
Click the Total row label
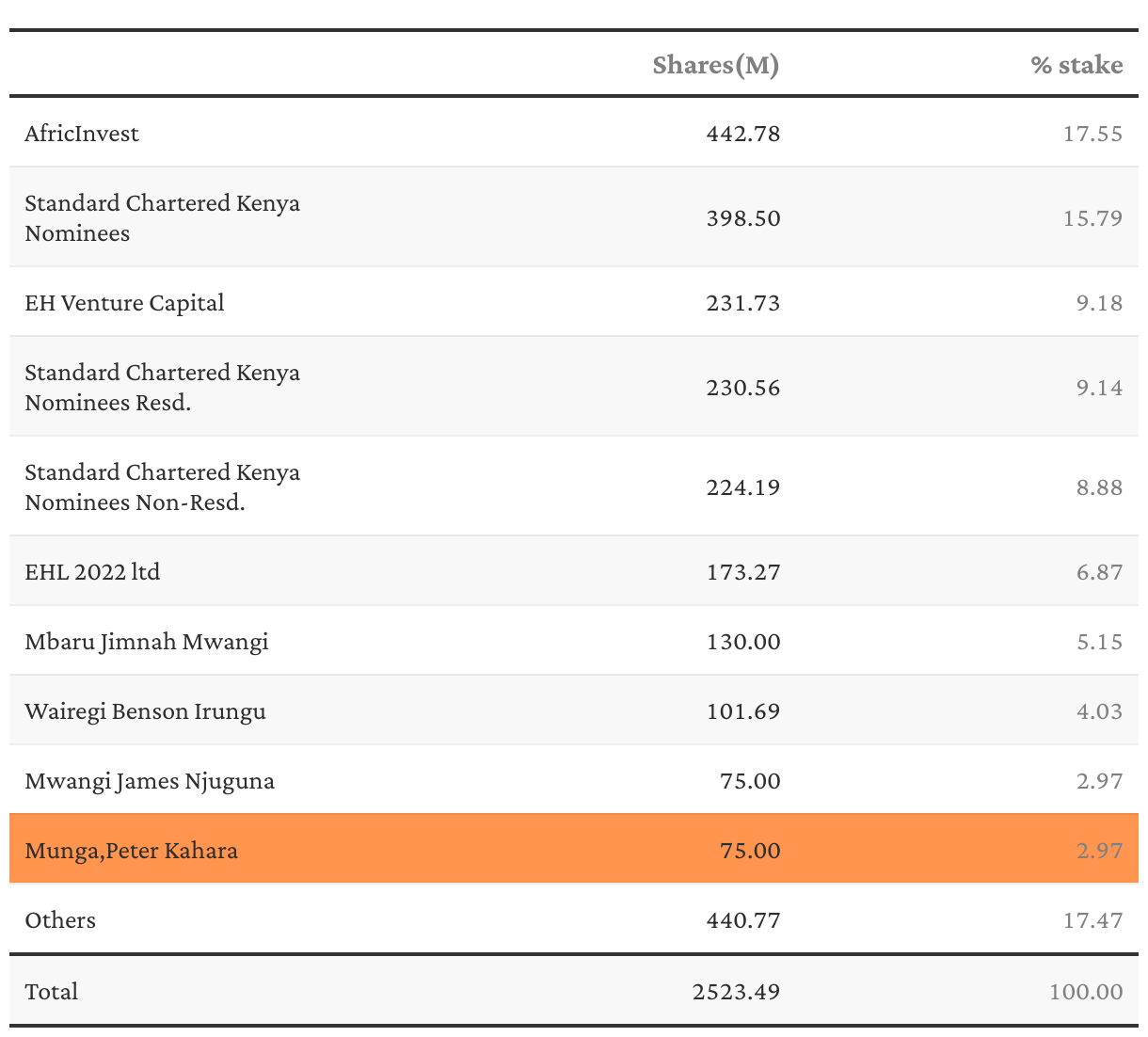point(52,992)
